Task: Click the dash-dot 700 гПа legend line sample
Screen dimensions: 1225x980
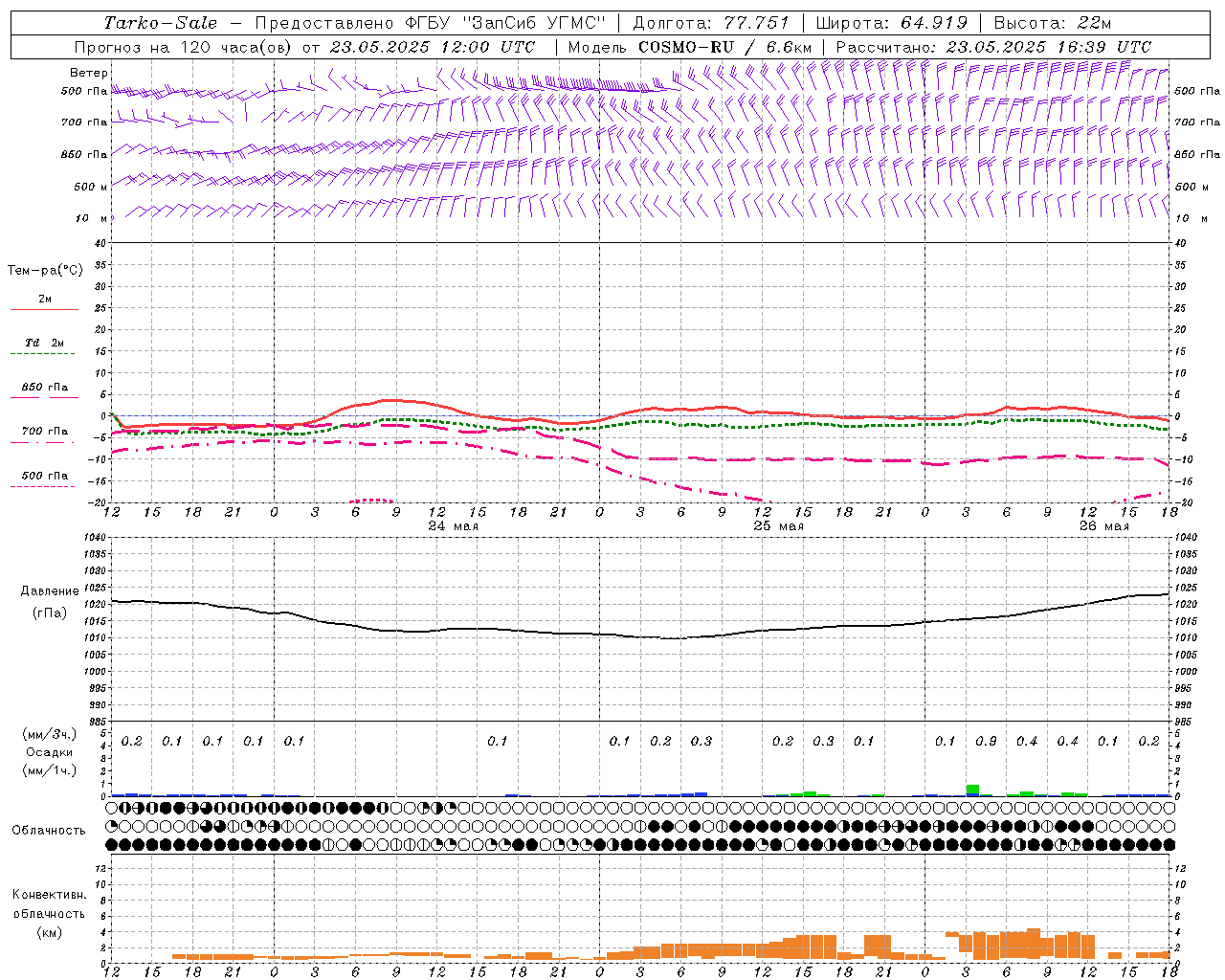Action: (44, 442)
